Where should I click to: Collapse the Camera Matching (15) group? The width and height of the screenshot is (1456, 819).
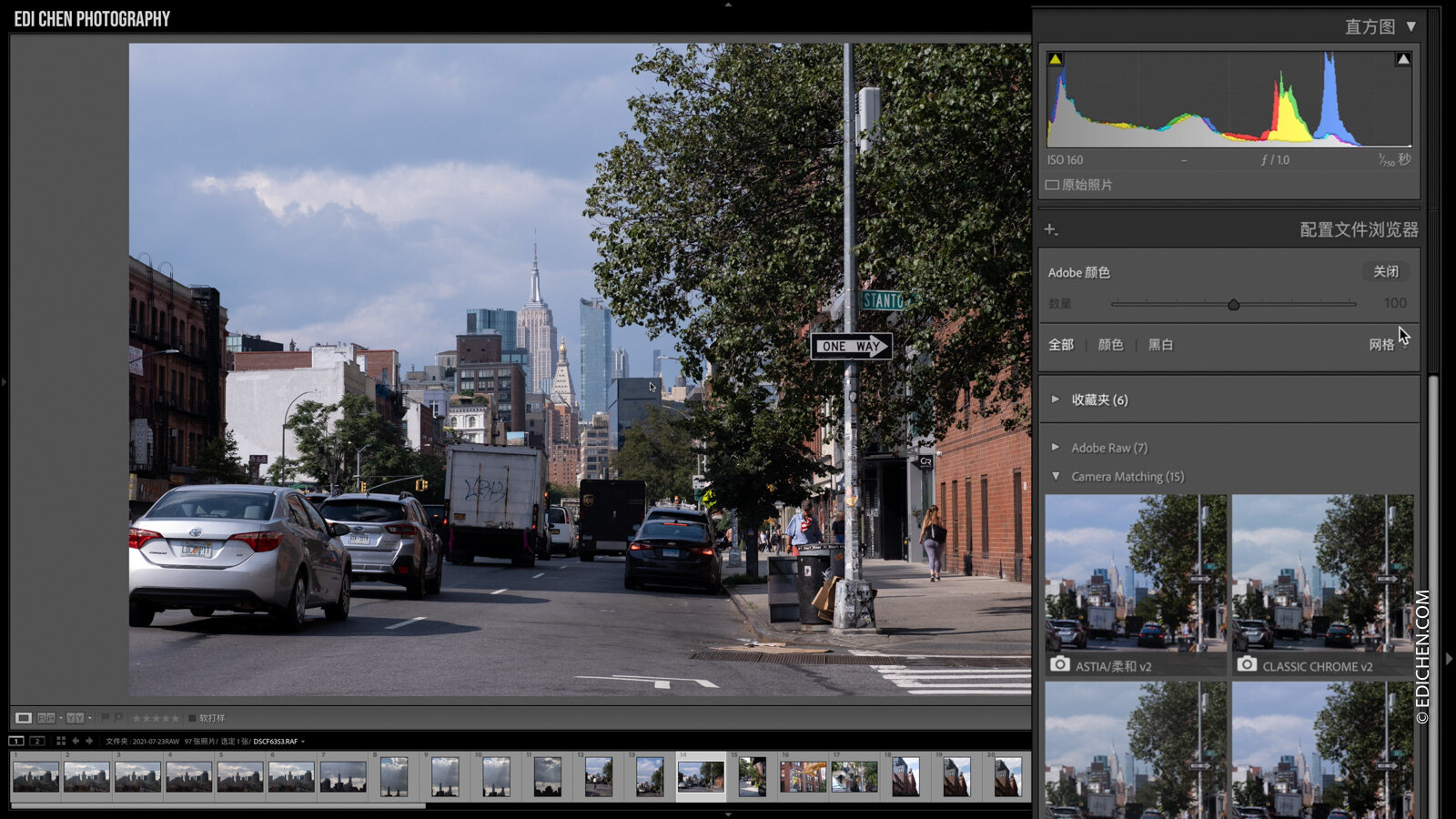pos(1056,476)
